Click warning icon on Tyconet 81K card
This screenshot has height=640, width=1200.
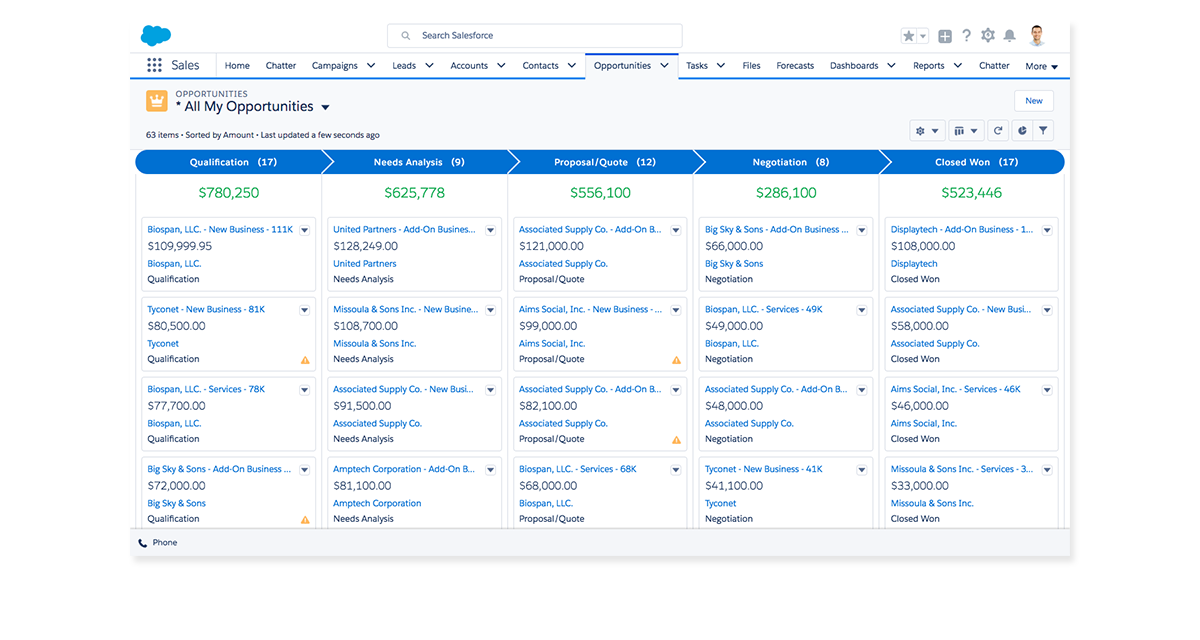click(305, 360)
